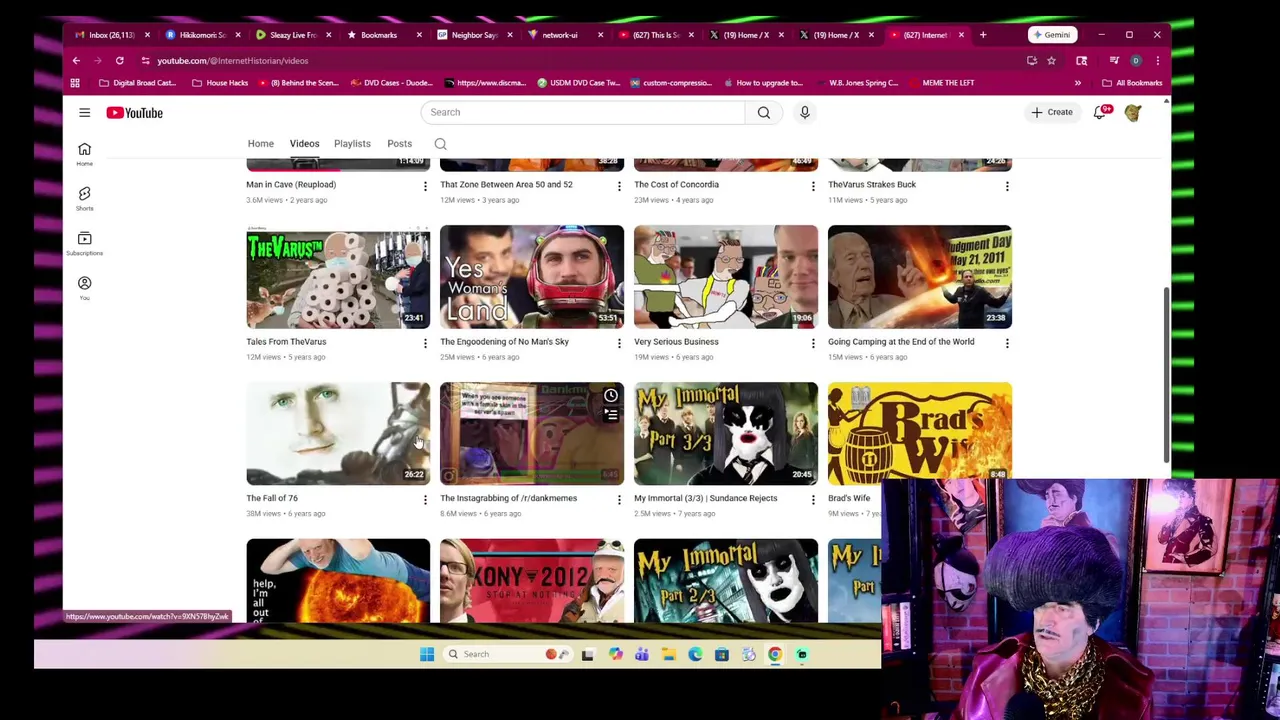Open options for TheVarus Strakes Buck
Image resolution: width=1280 pixels, height=720 pixels.
1007,186
